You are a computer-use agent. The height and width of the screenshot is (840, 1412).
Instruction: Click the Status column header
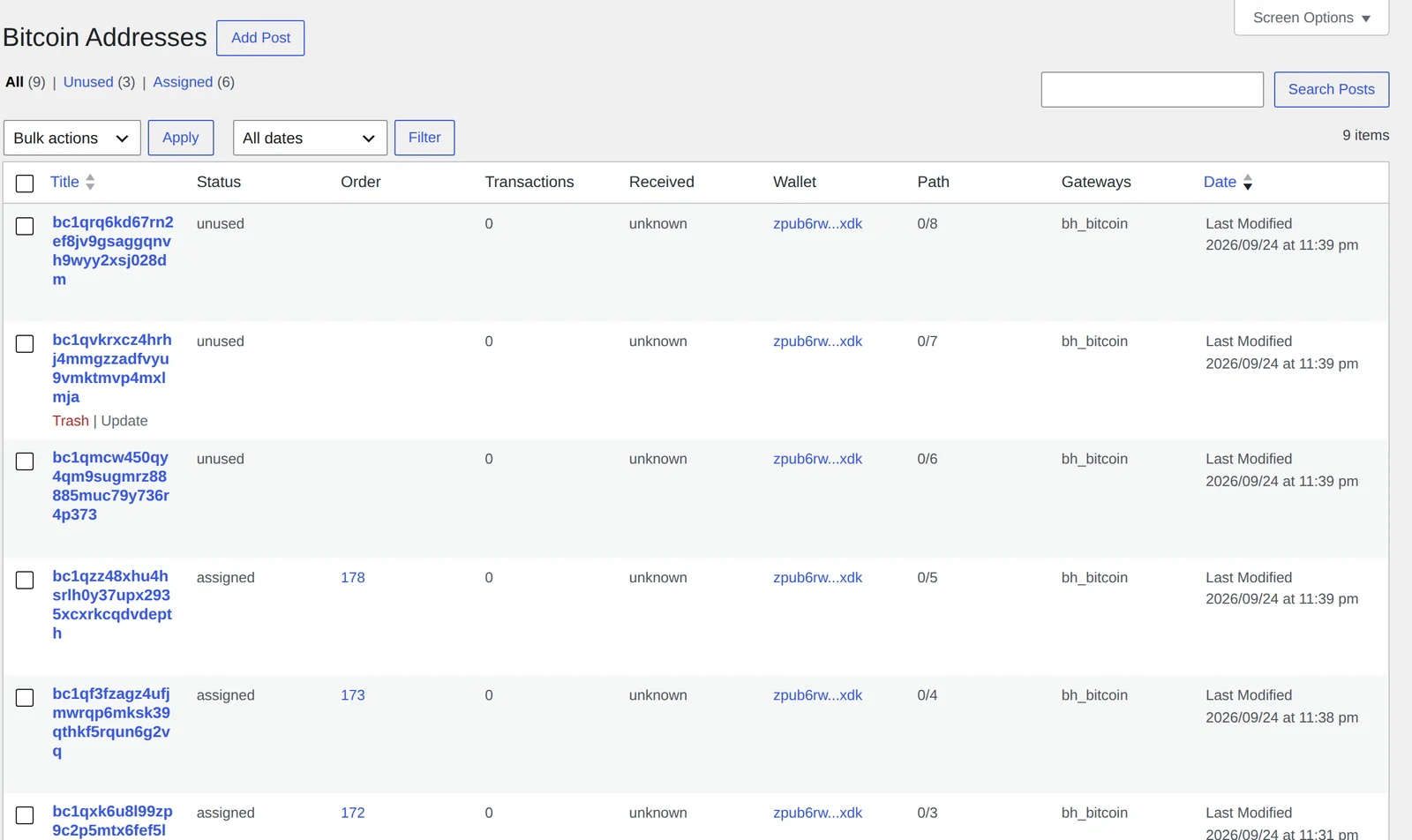click(x=219, y=182)
